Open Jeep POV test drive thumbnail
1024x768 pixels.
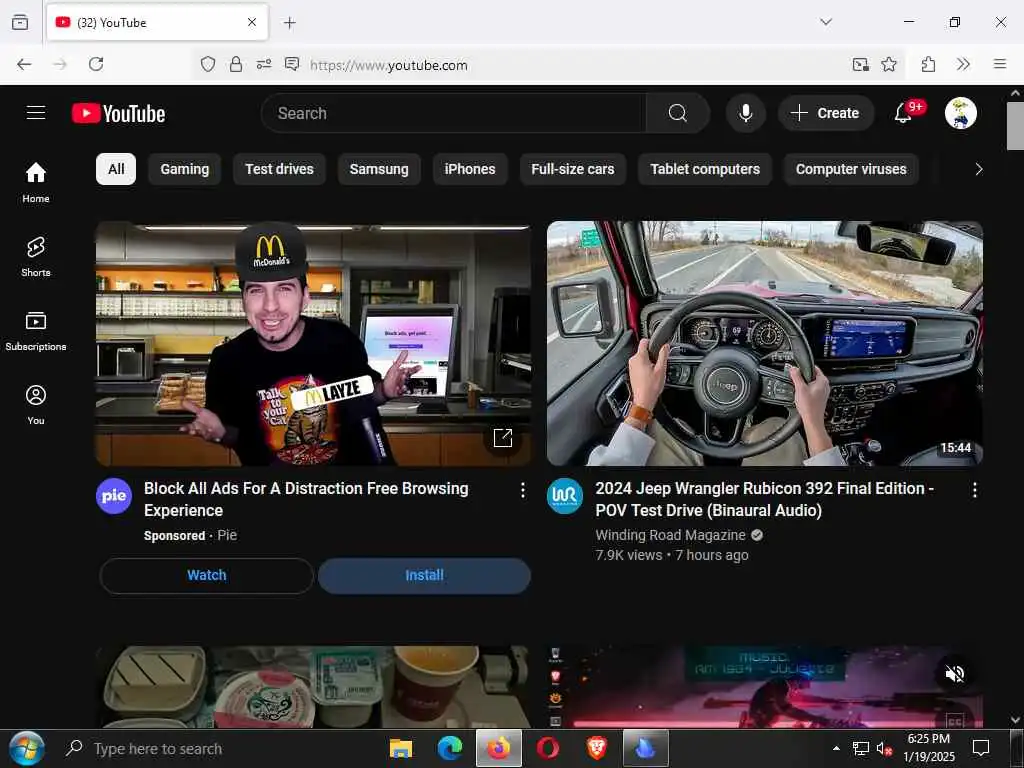[765, 344]
